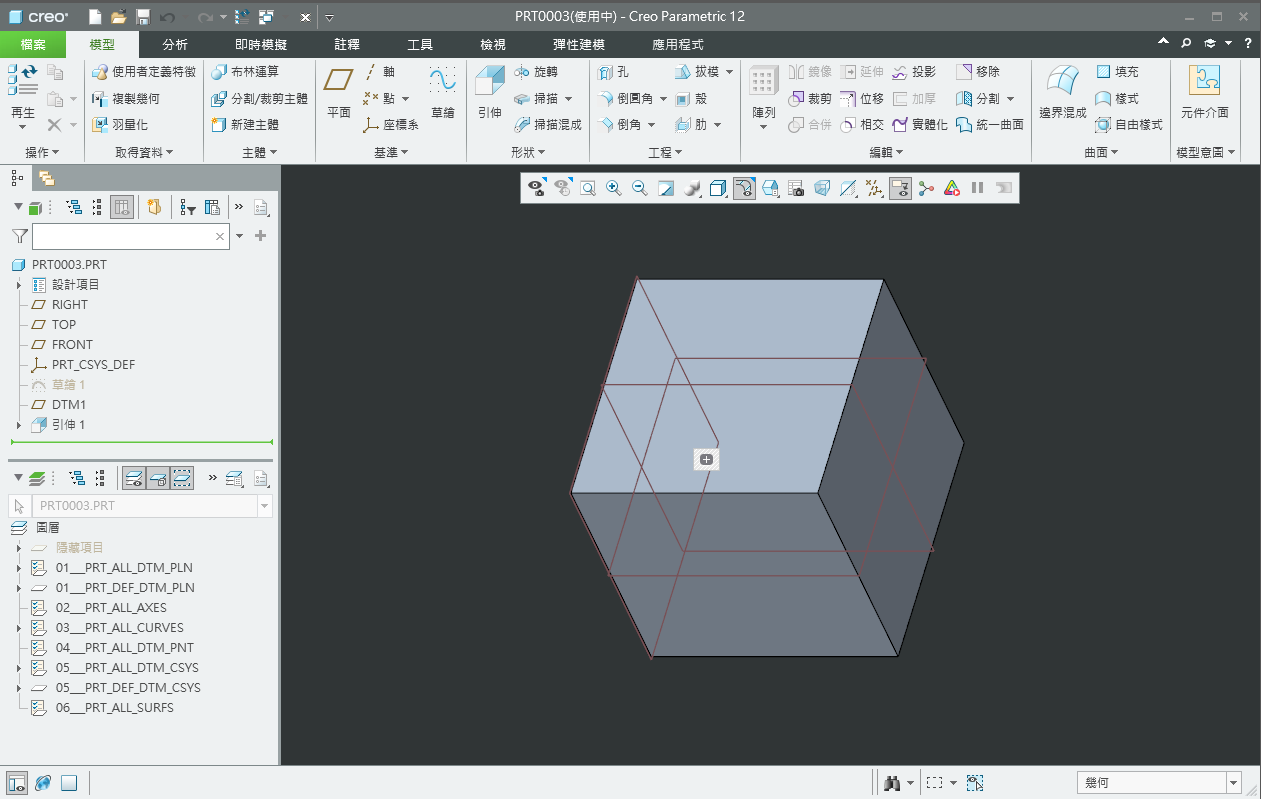Click the 引伸 (Extrude) tool icon
1261x799 pixels.
(489, 83)
